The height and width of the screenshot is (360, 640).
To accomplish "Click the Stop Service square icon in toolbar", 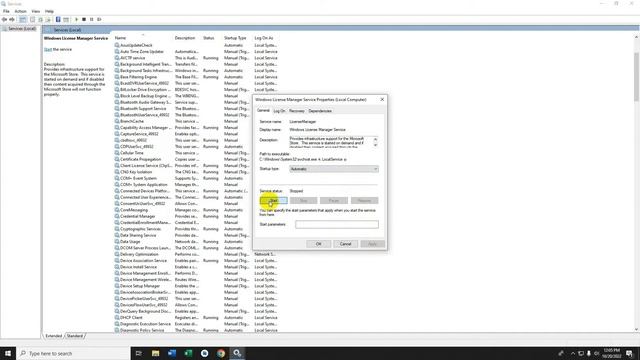I will point(84,20).
